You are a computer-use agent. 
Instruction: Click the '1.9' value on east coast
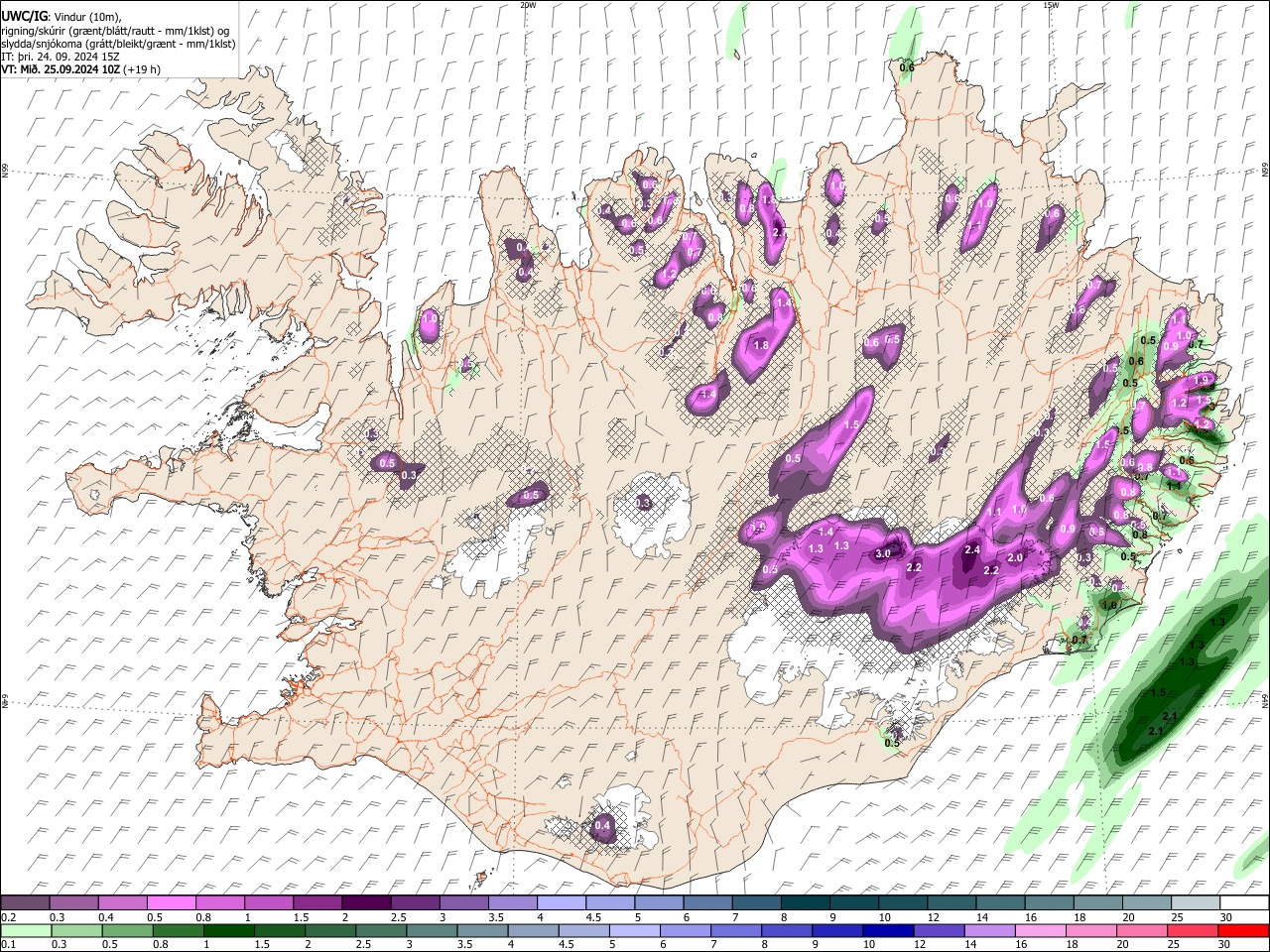point(1204,380)
